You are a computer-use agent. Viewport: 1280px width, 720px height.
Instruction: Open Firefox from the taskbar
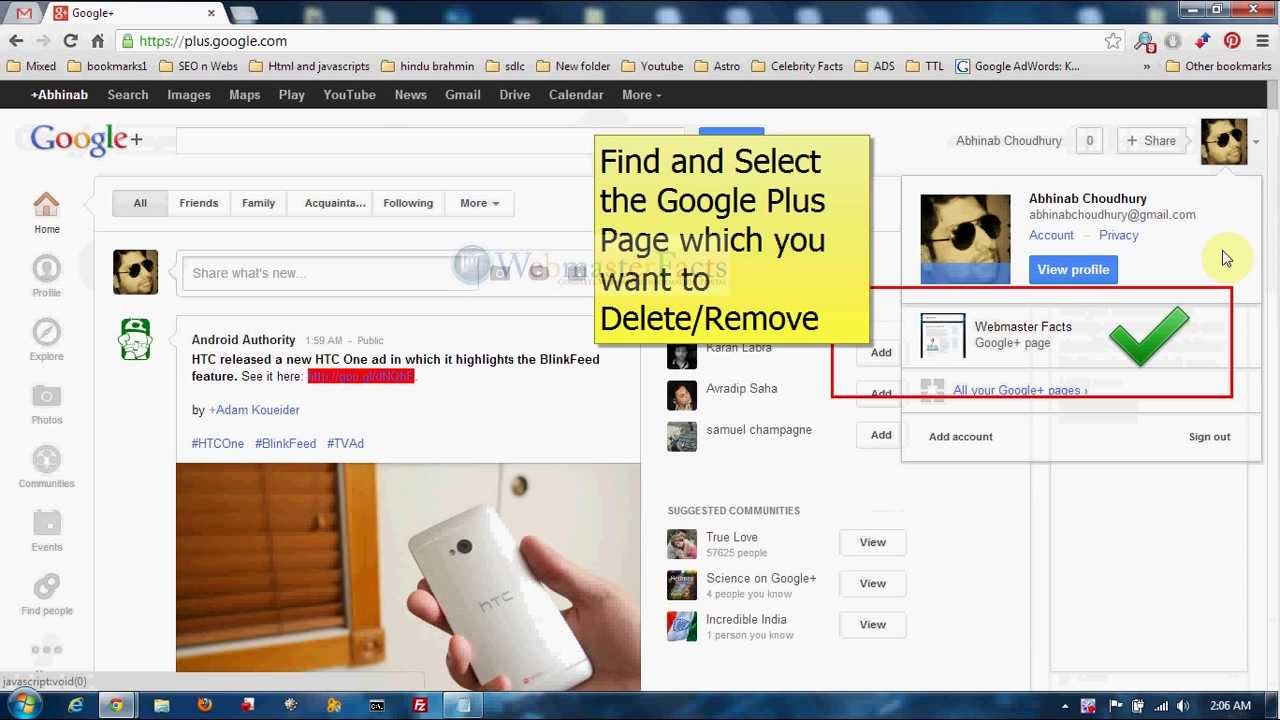[205, 705]
